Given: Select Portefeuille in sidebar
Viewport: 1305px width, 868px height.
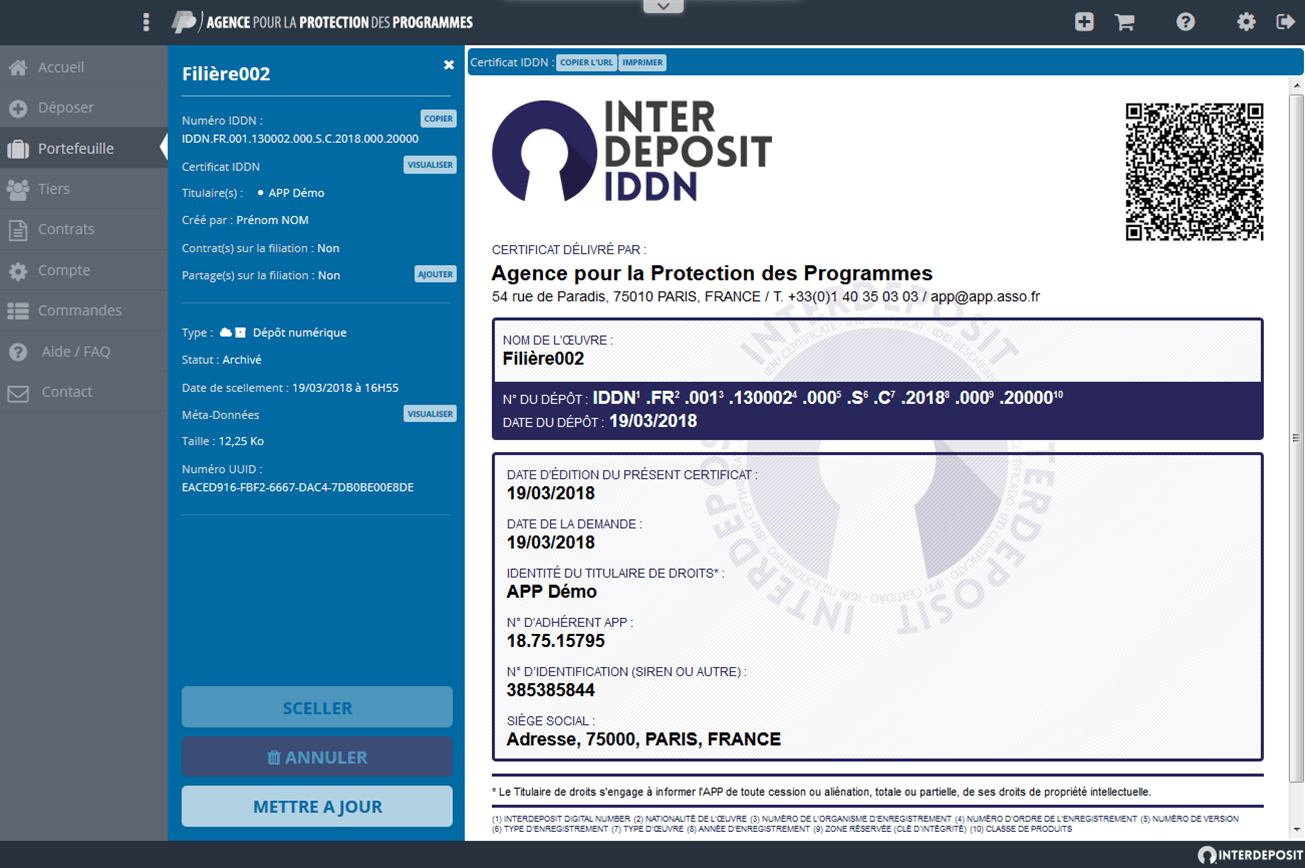Looking at the screenshot, I should coord(84,148).
